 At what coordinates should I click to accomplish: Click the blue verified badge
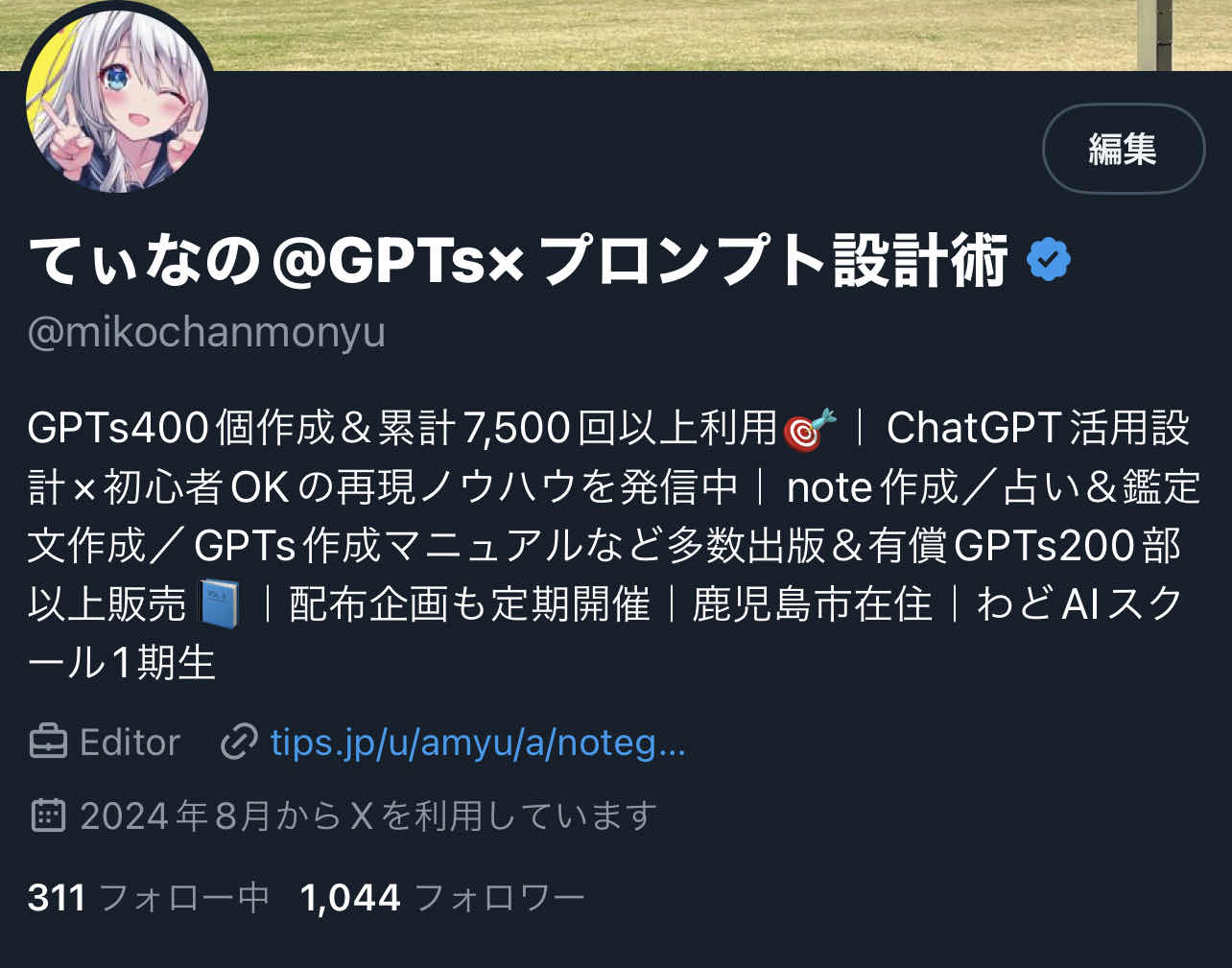(x=1049, y=260)
